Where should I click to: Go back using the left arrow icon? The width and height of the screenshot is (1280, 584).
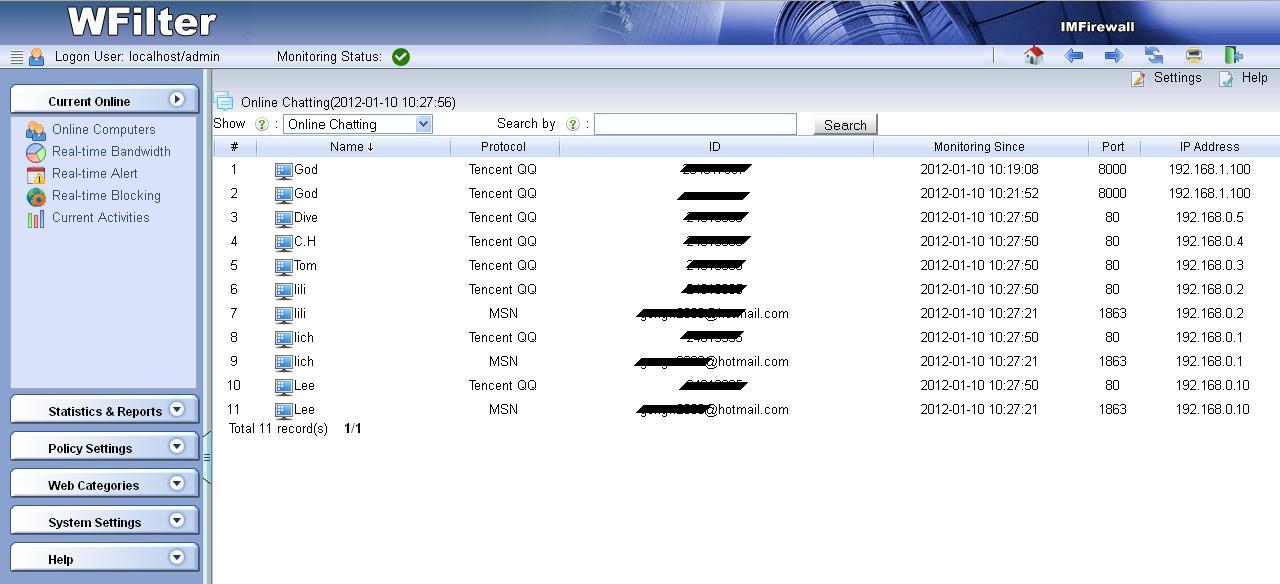click(x=1074, y=56)
